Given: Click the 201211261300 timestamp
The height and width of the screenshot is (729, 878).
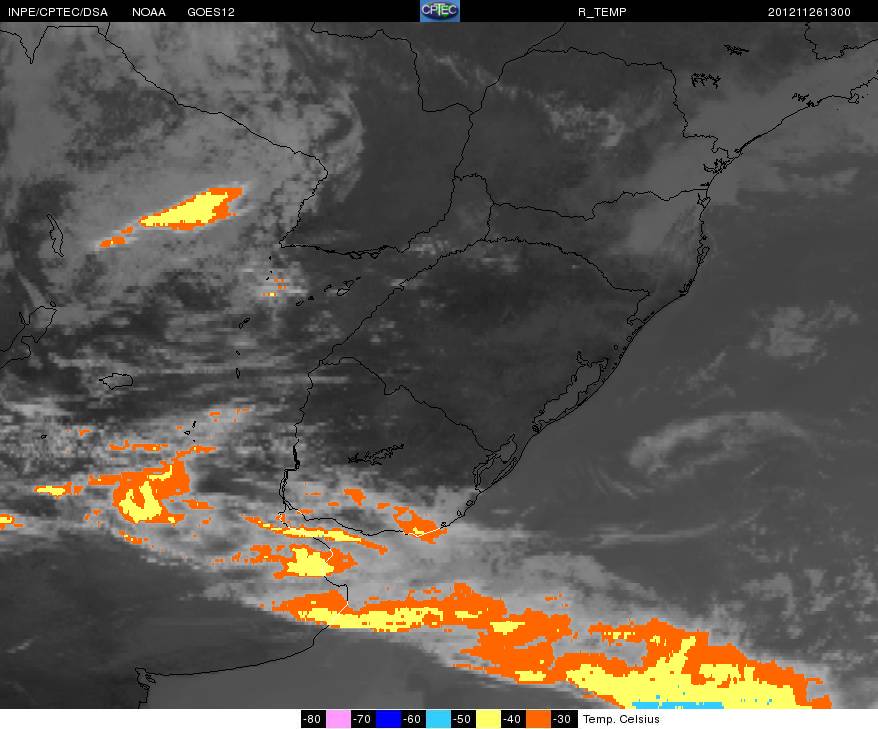Looking at the screenshot, I should pyautogui.click(x=809, y=12).
